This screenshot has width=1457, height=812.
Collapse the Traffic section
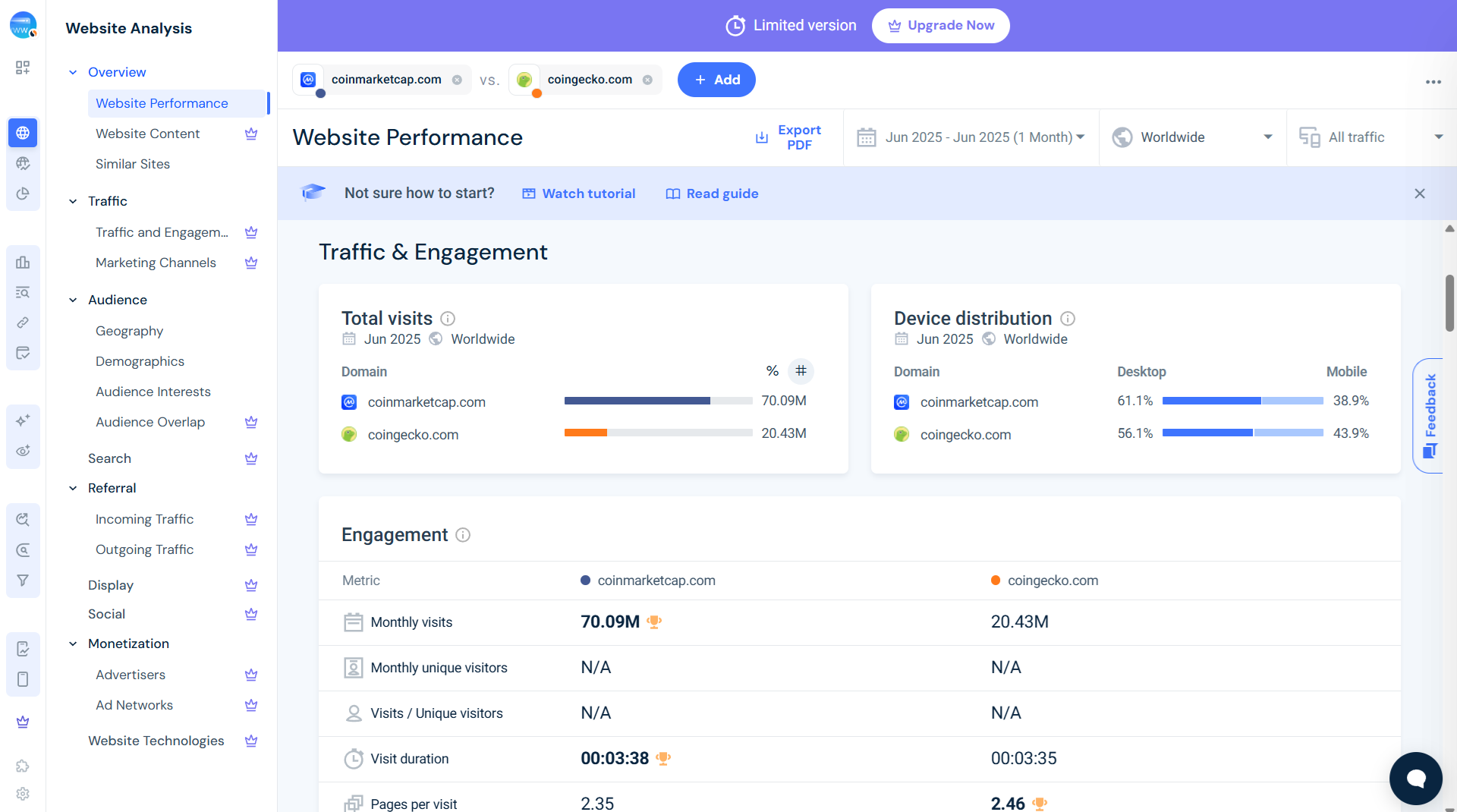[73, 201]
